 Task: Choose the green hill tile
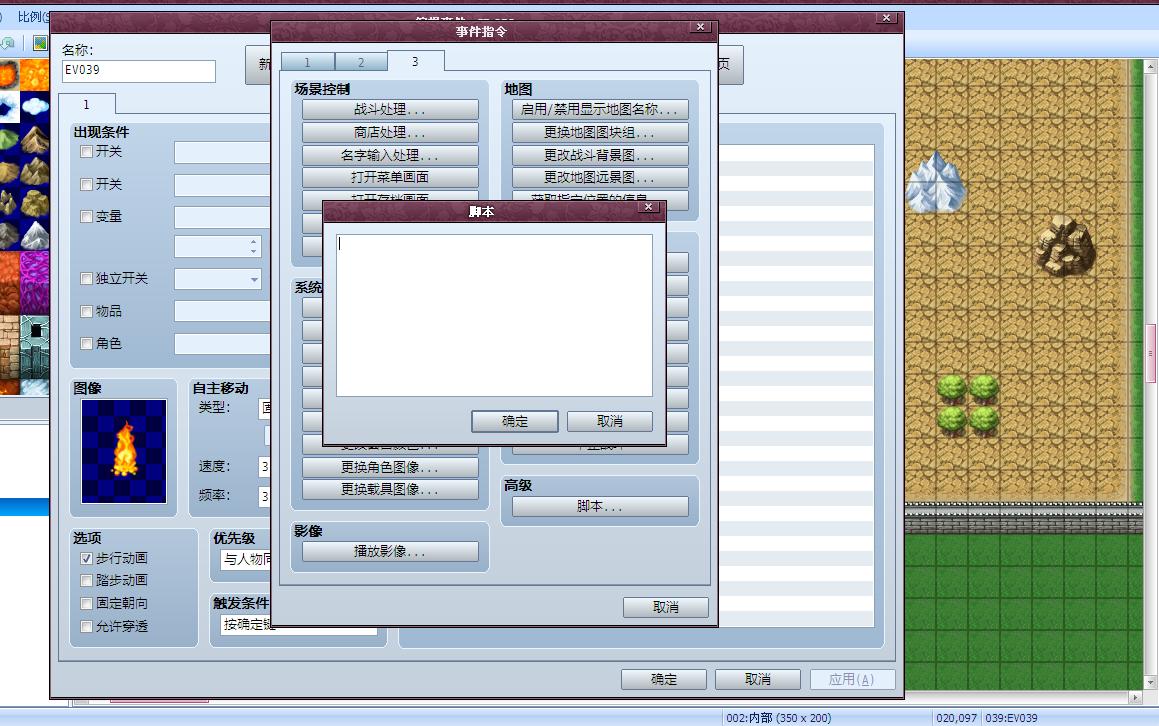tap(8, 138)
